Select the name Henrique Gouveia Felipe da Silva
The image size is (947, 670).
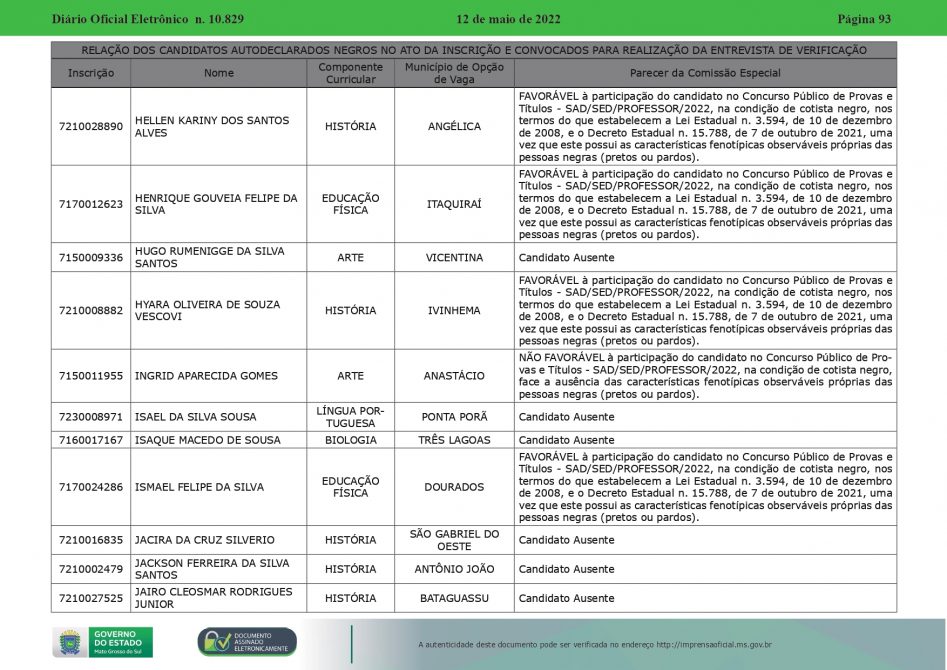tap(216, 204)
